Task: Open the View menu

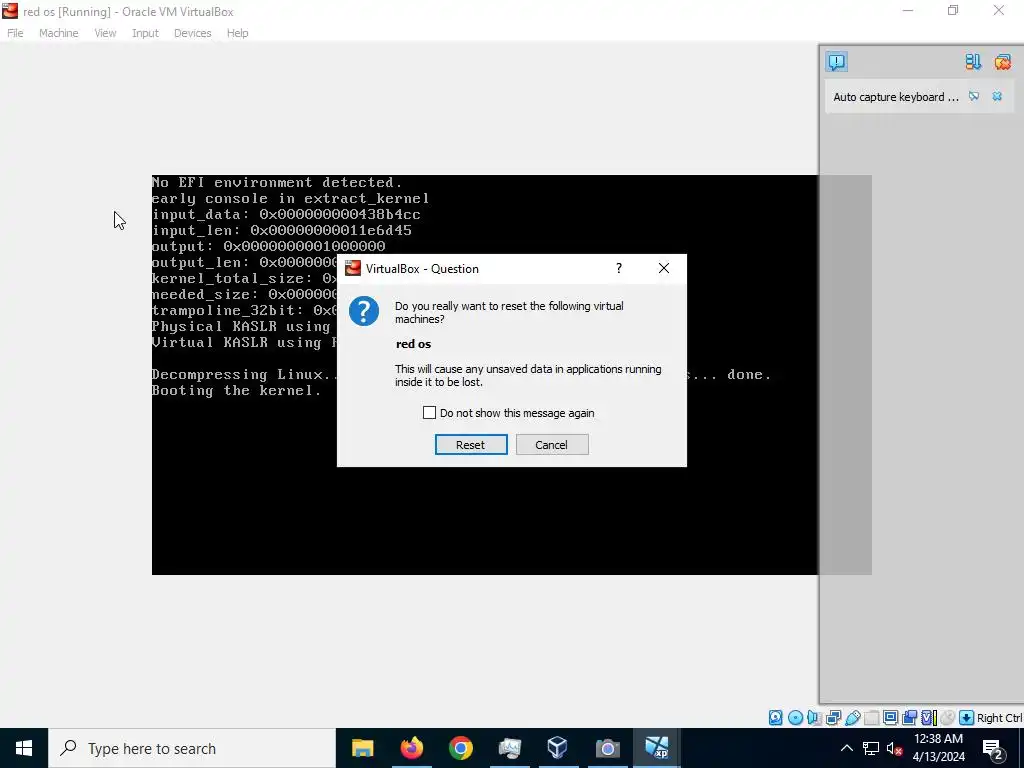Action: click(x=105, y=33)
